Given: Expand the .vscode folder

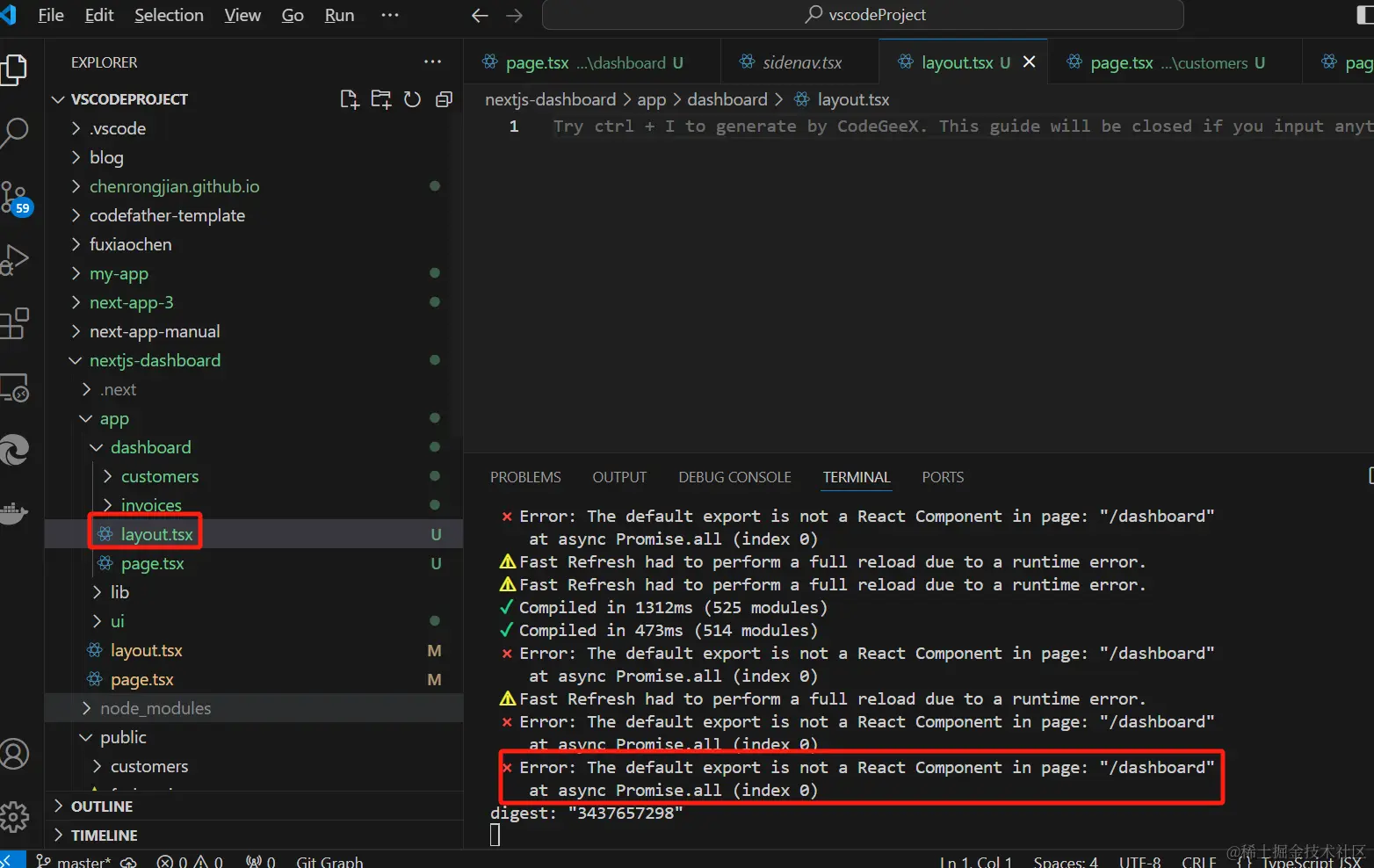Looking at the screenshot, I should 255,128.
